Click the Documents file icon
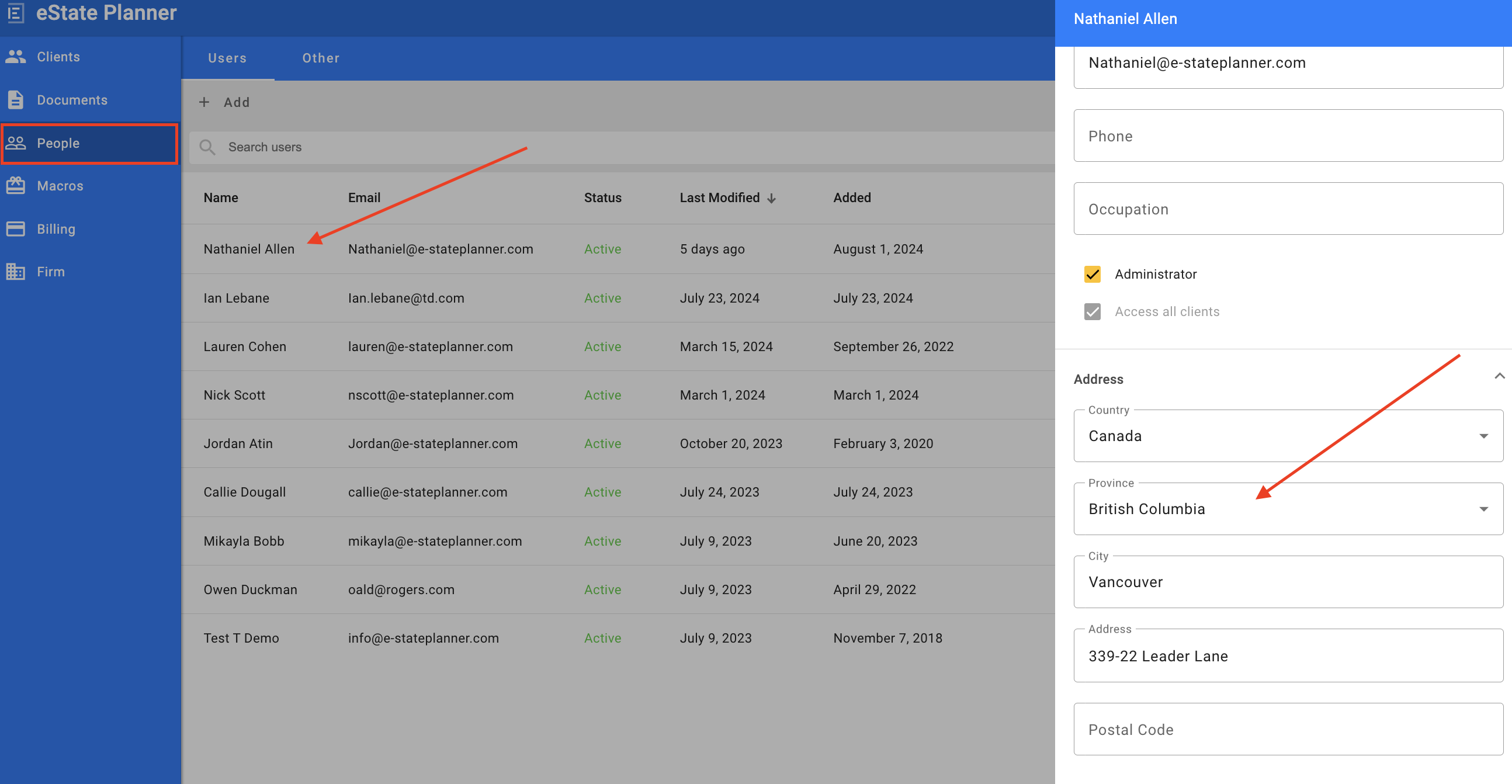This screenshot has width=1512, height=784. pyautogui.click(x=16, y=100)
